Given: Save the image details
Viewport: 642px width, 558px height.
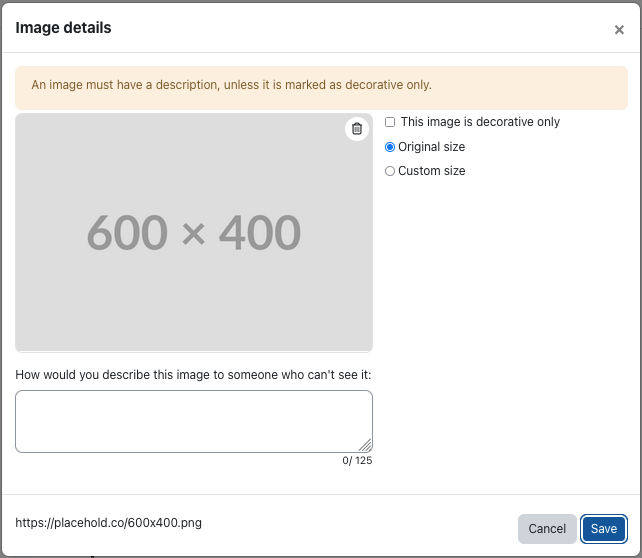Looking at the screenshot, I should (x=604, y=529).
